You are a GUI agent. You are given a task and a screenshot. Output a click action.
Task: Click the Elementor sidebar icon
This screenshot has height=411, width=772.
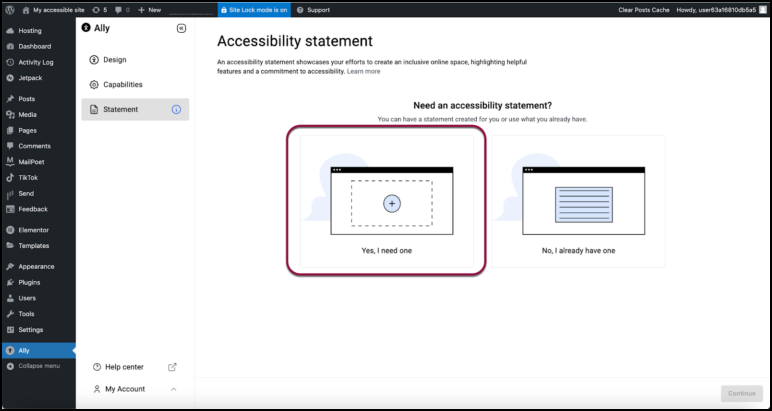pos(10,230)
